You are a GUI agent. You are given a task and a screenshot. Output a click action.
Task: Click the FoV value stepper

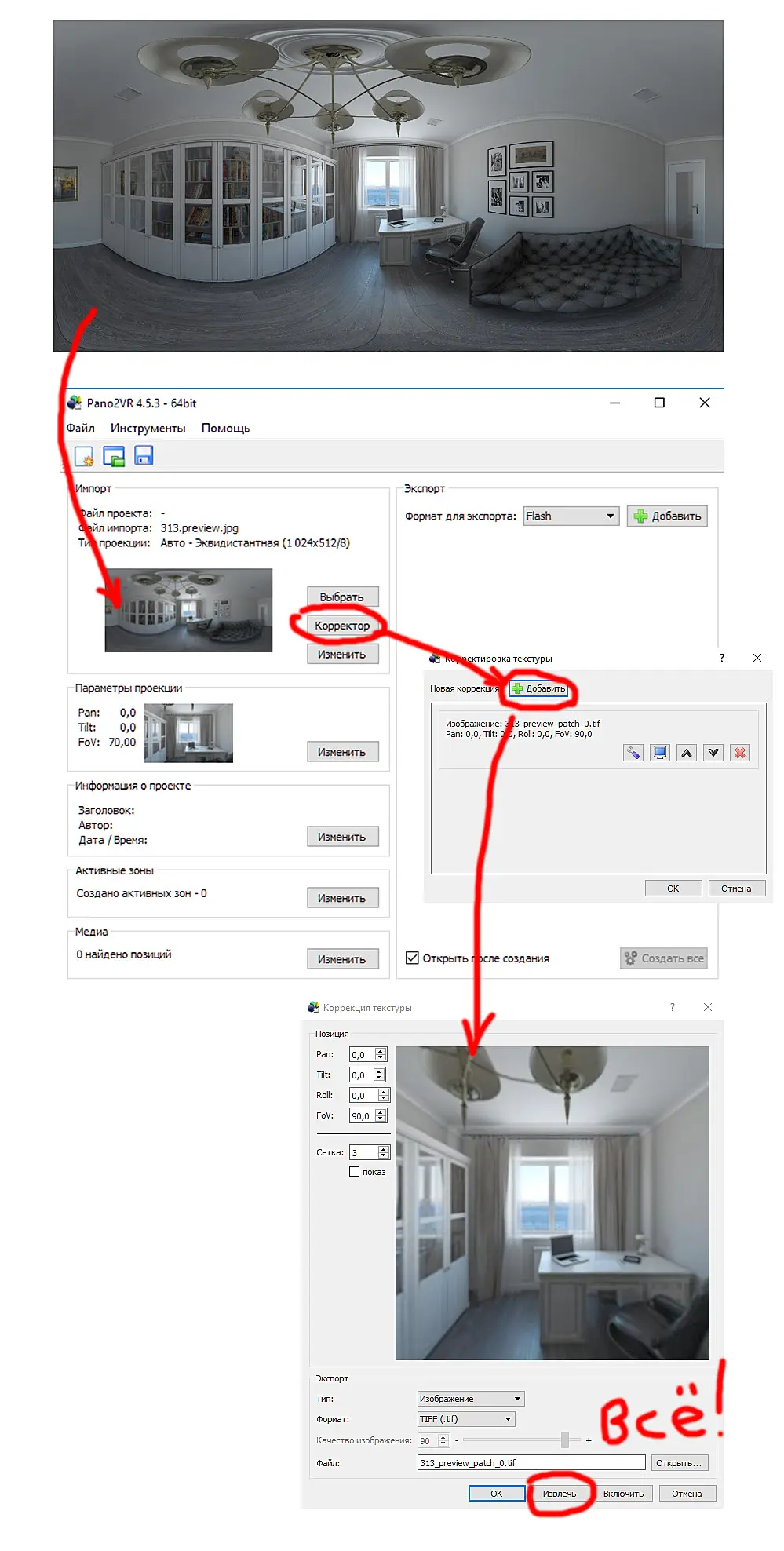pyautogui.click(x=381, y=1115)
